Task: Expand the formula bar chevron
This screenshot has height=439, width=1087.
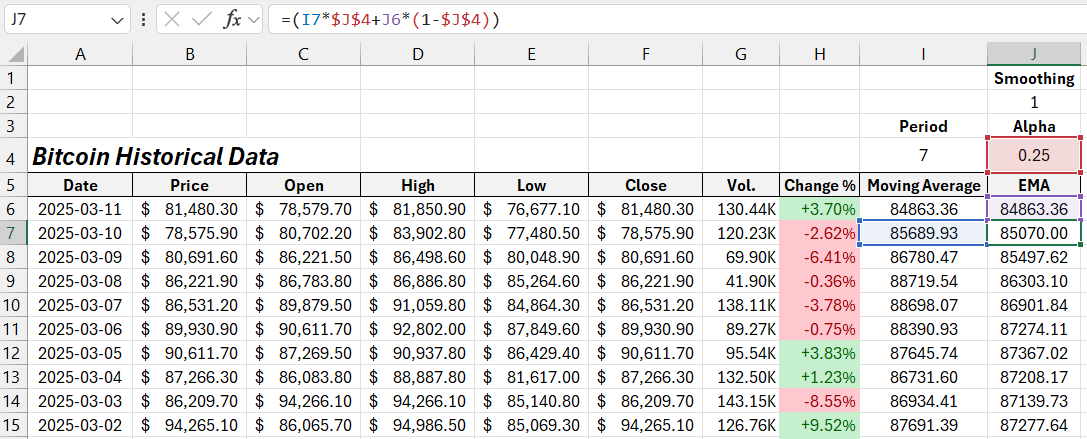Action: pos(254,20)
